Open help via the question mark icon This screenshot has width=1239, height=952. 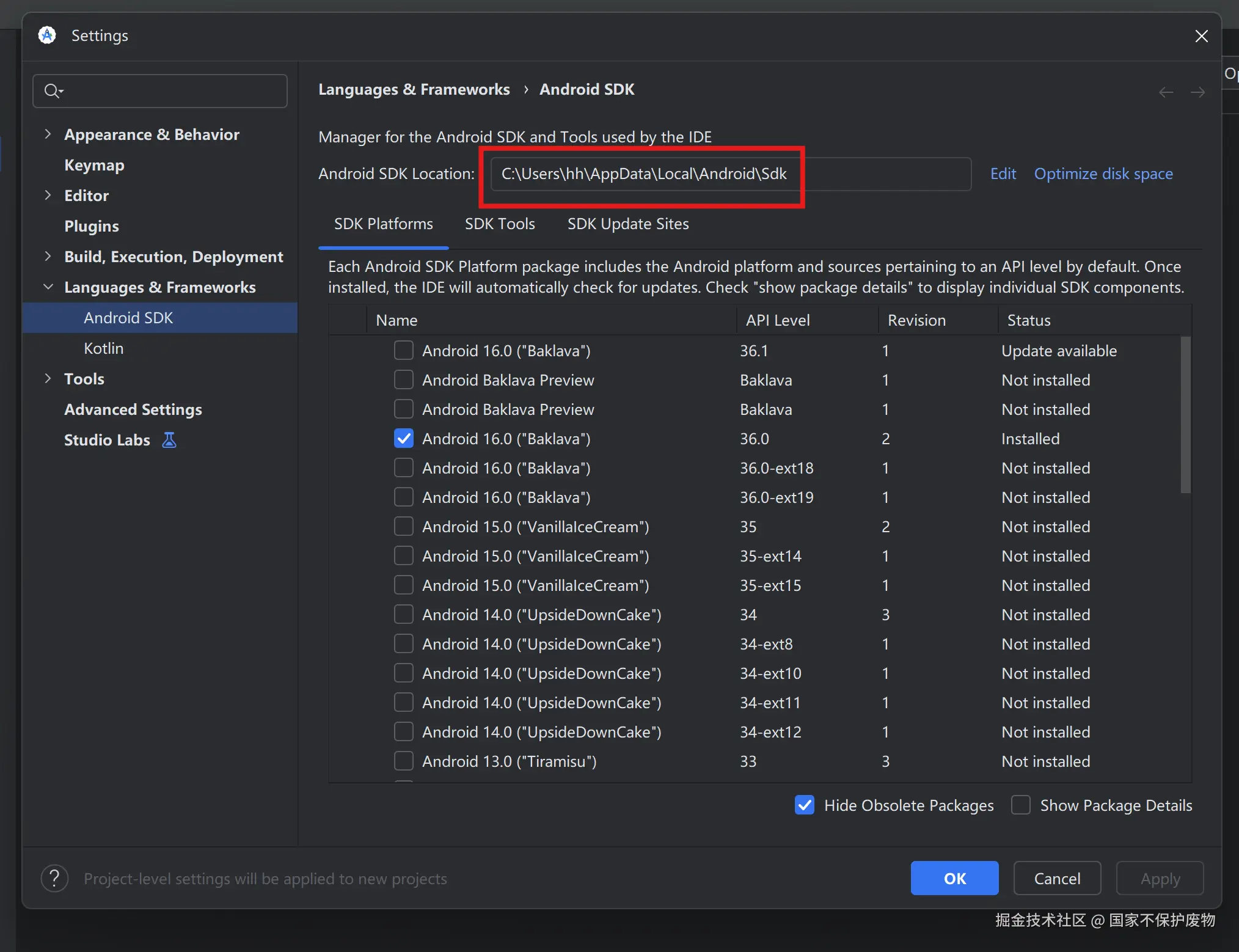coord(54,879)
